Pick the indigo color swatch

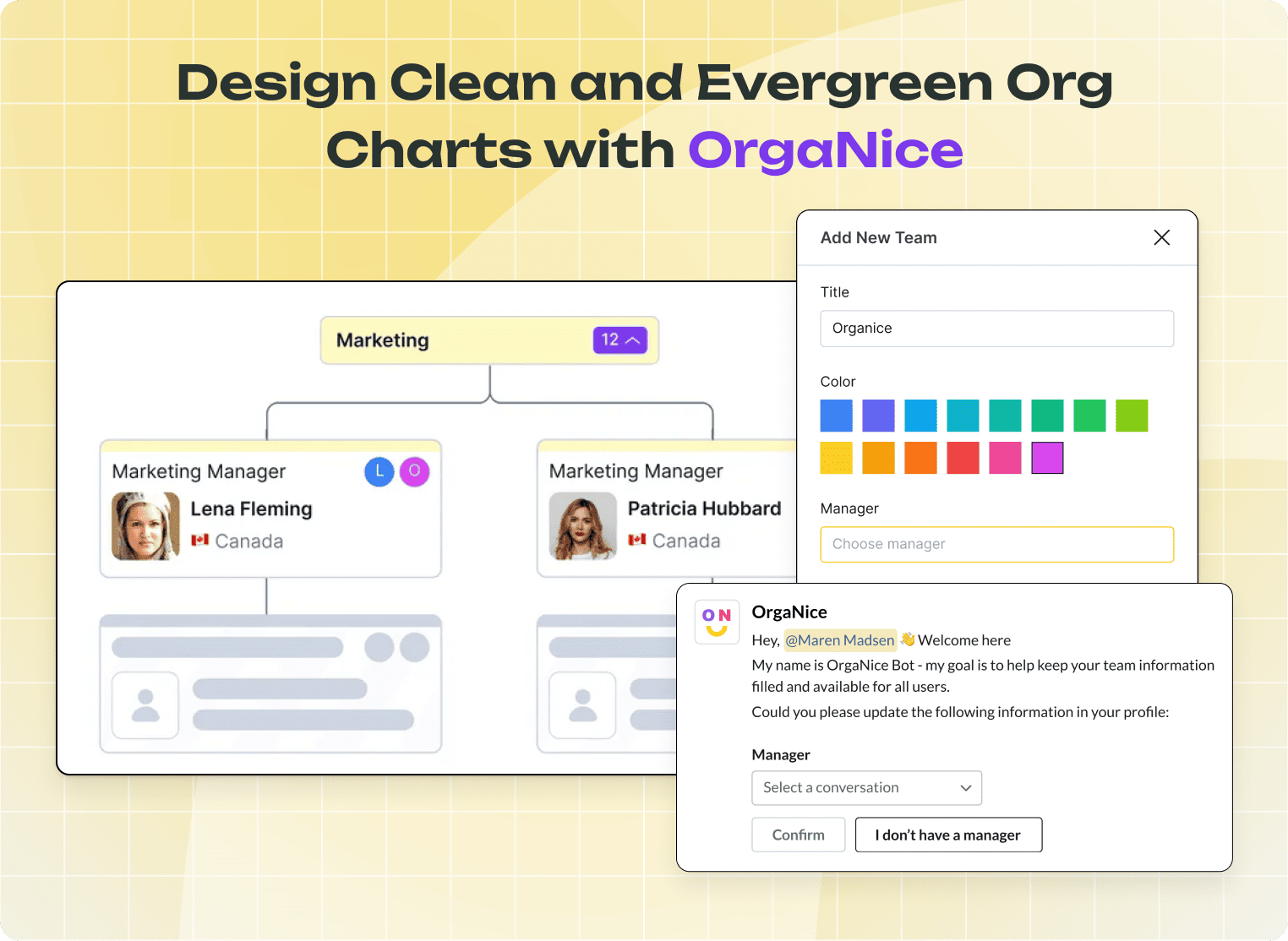(x=878, y=416)
